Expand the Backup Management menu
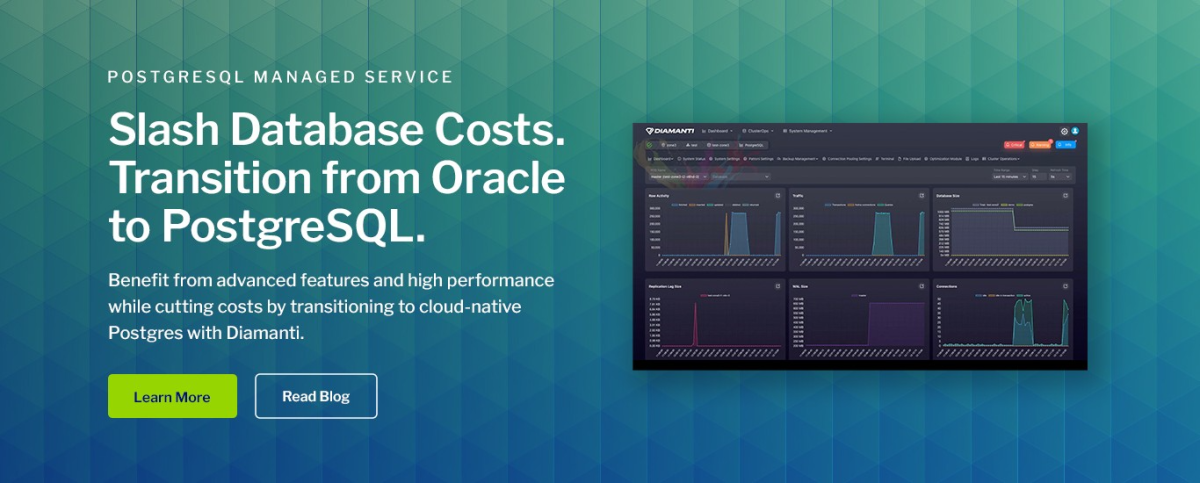Screen dimensions: 1200x483 [x=797, y=159]
